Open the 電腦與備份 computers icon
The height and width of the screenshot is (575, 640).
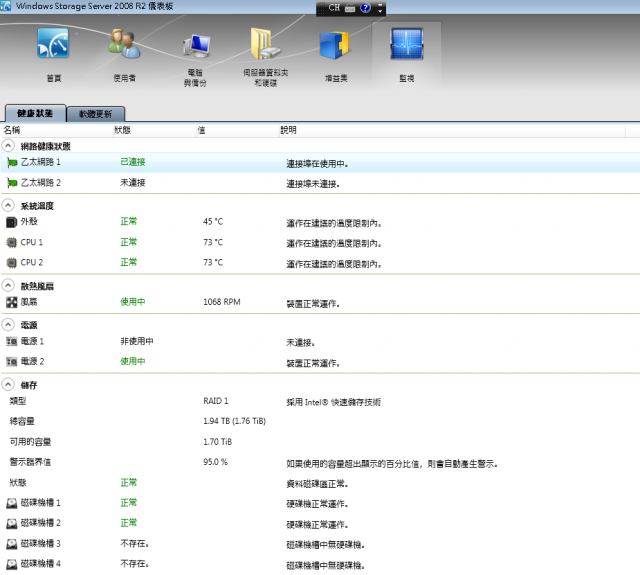[196, 46]
